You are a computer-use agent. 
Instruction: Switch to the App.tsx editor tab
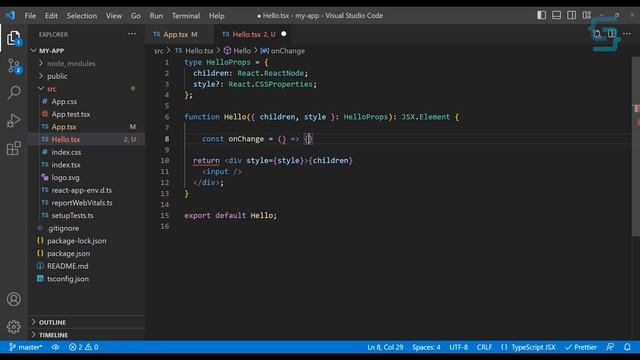point(180,34)
